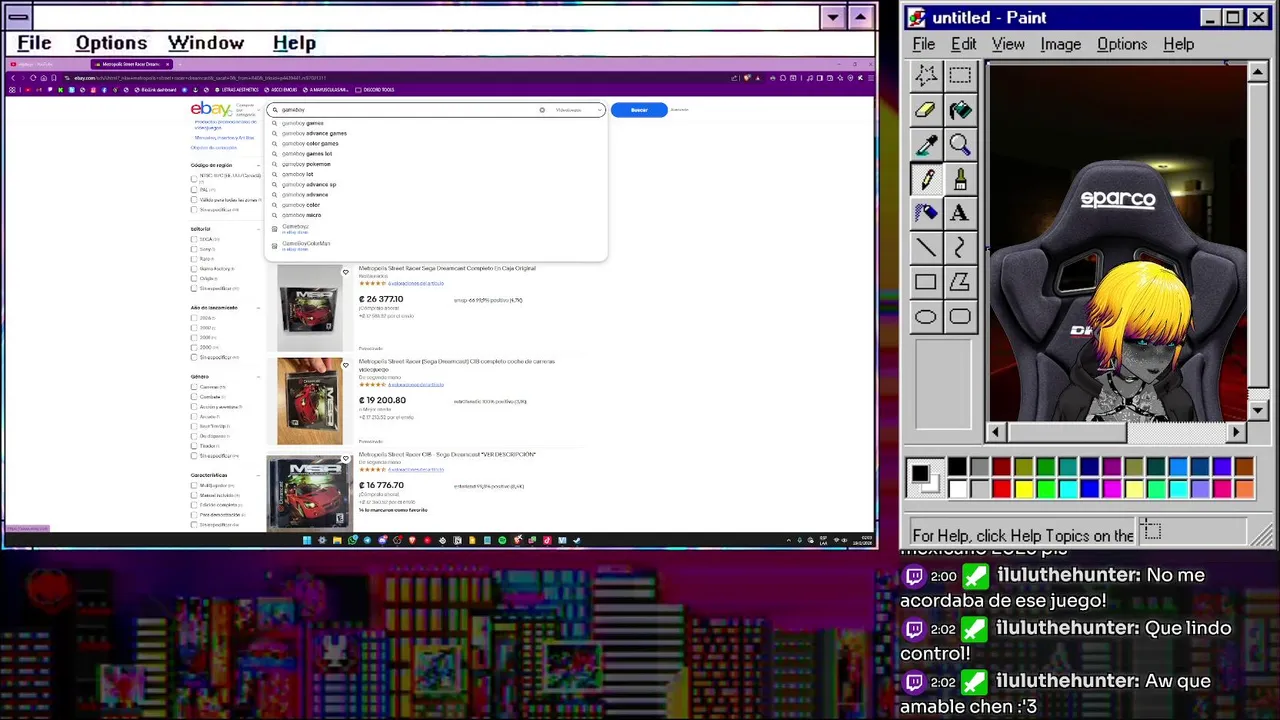Click the eBay logo
1280x720 pixels.
211,109
